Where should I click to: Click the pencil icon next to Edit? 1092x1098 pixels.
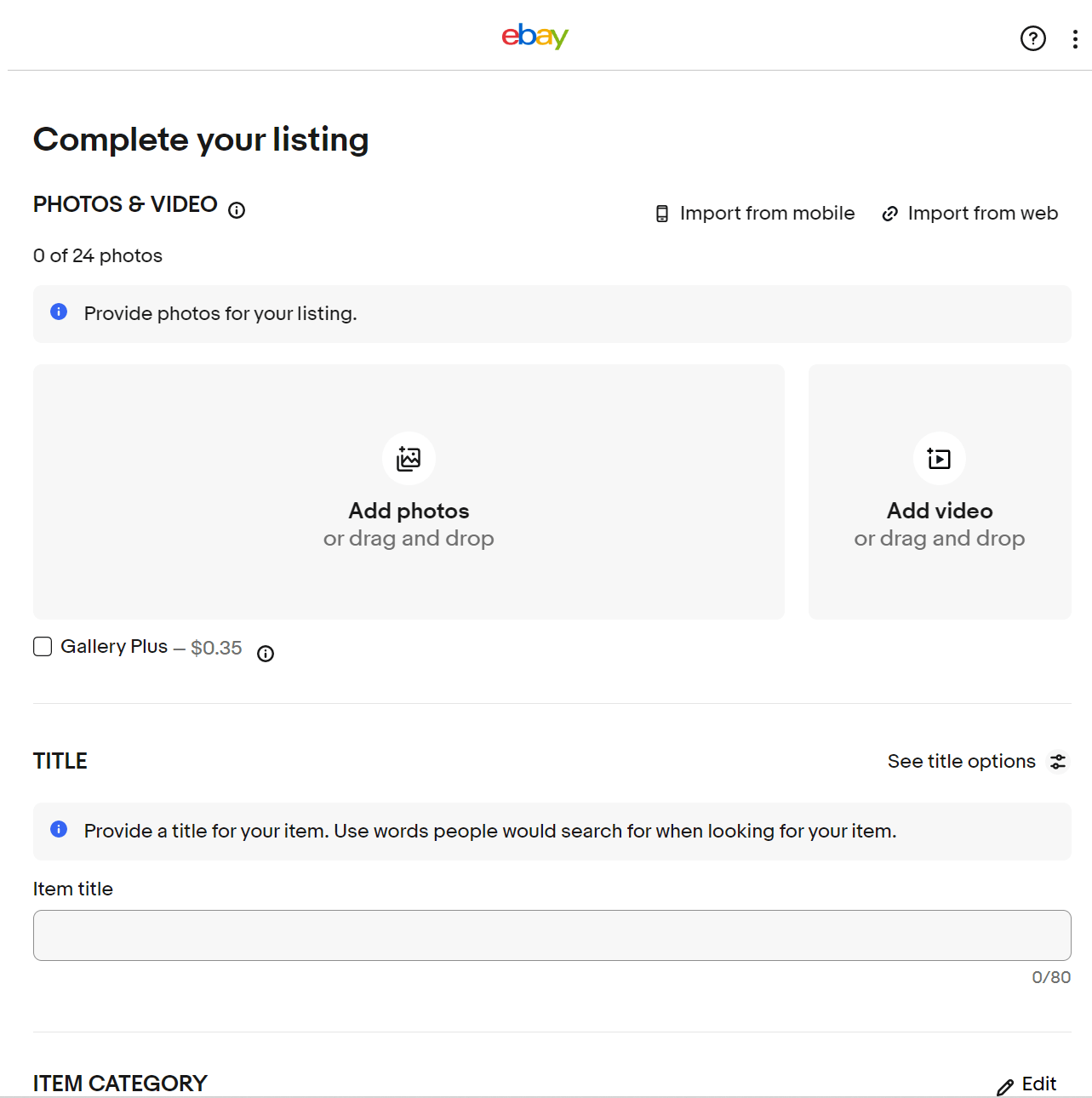(x=1005, y=1087)
